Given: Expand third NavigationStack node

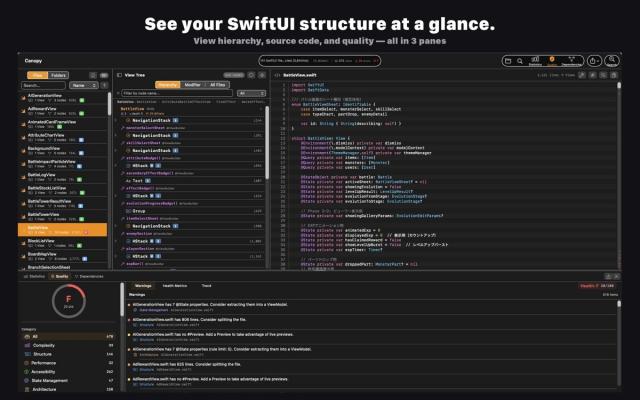Looking at the screenshot, I should pos(117,151).
